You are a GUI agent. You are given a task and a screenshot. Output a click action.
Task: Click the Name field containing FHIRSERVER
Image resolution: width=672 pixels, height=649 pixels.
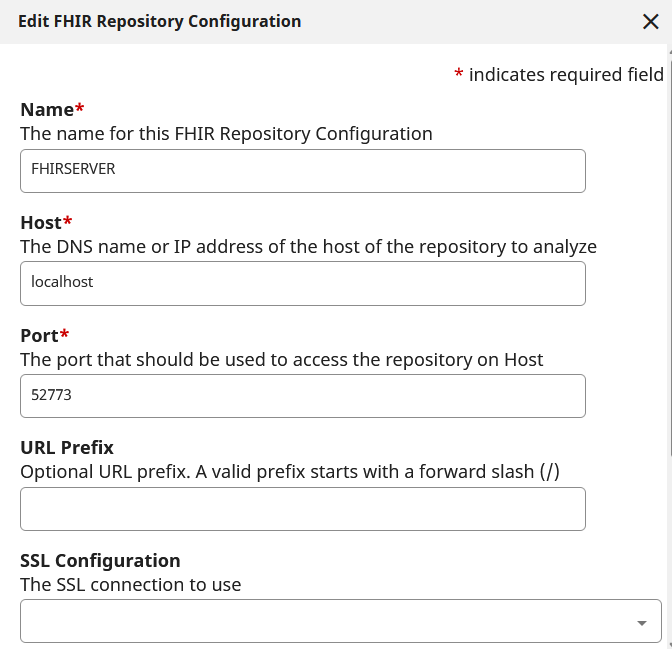tap(302, 170)
